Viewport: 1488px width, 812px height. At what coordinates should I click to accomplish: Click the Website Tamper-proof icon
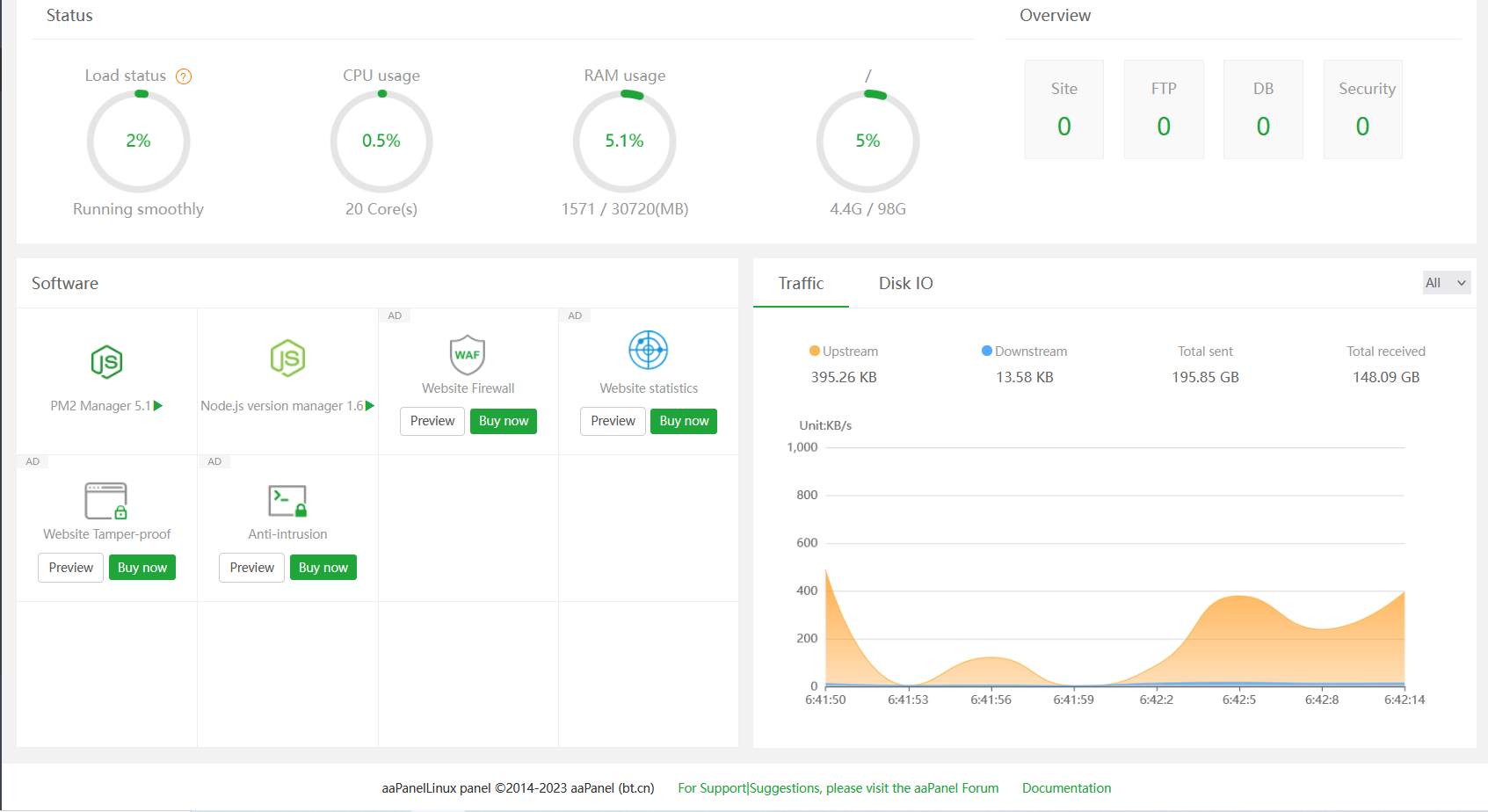tap(106, 501)
